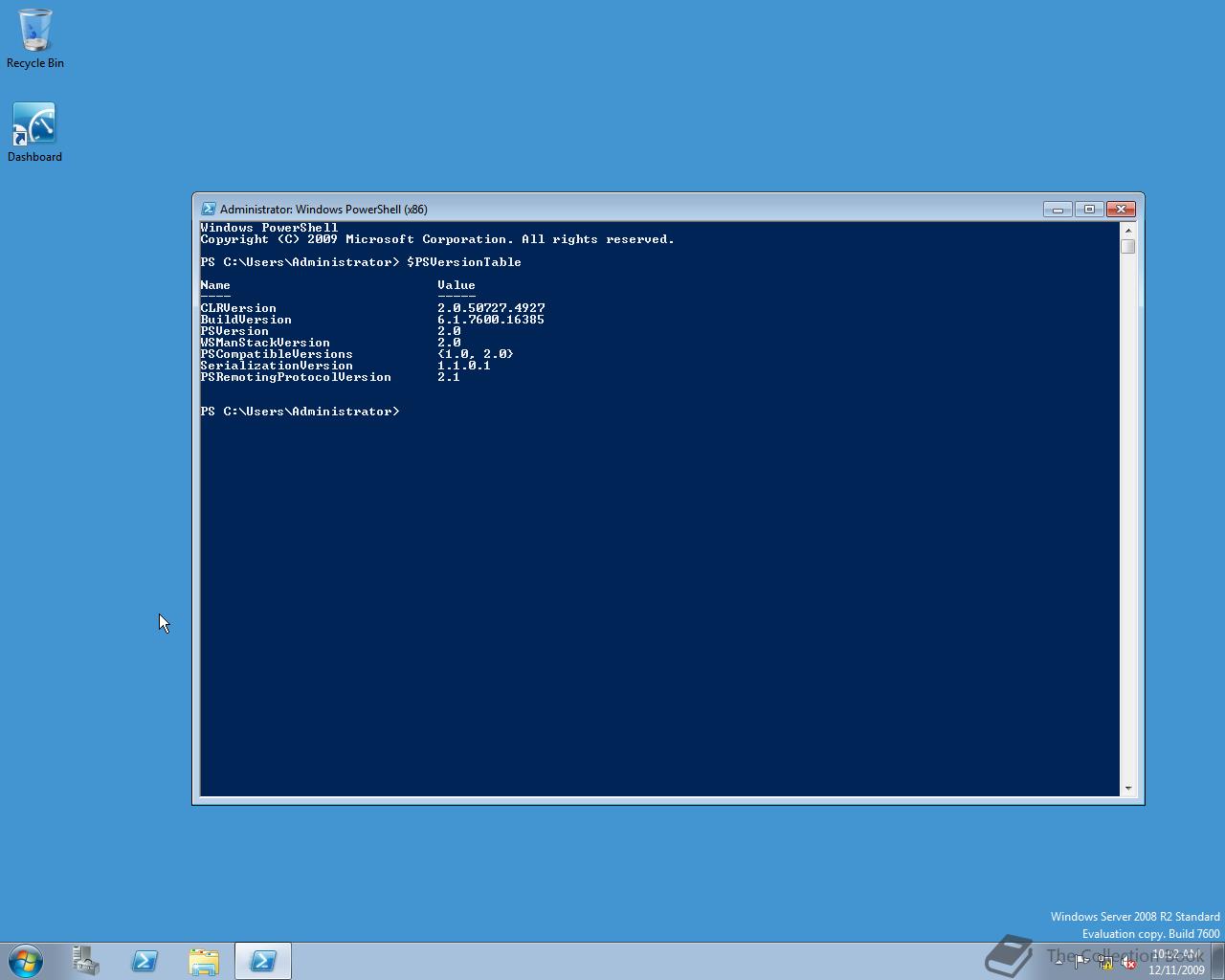Click the PSRemotingProtocolVersion row name
This screenshot has width=1225, height=980.
pyautogui.click(x=296, y=377)
